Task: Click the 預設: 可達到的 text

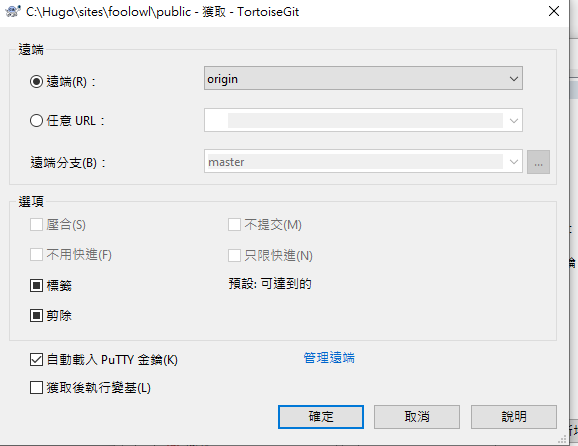Action: tap(270, 284)
